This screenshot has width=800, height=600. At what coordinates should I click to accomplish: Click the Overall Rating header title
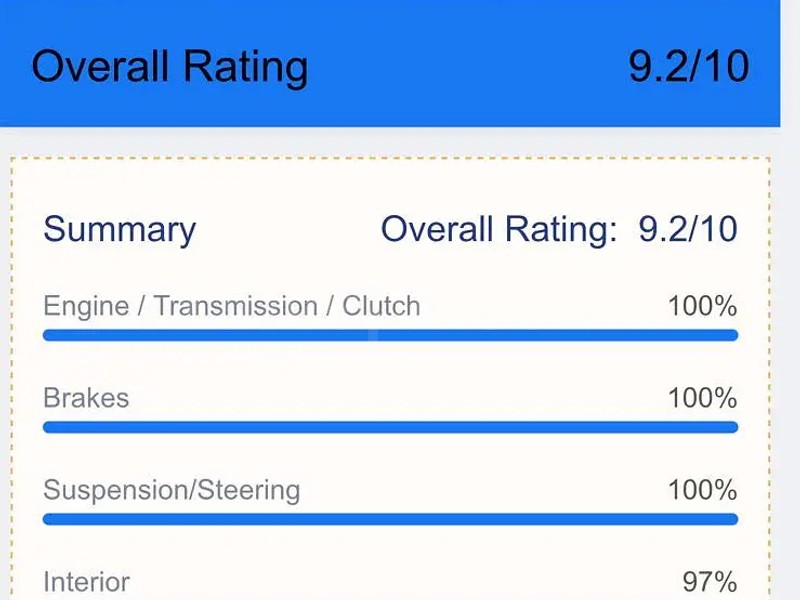(170, 67)
